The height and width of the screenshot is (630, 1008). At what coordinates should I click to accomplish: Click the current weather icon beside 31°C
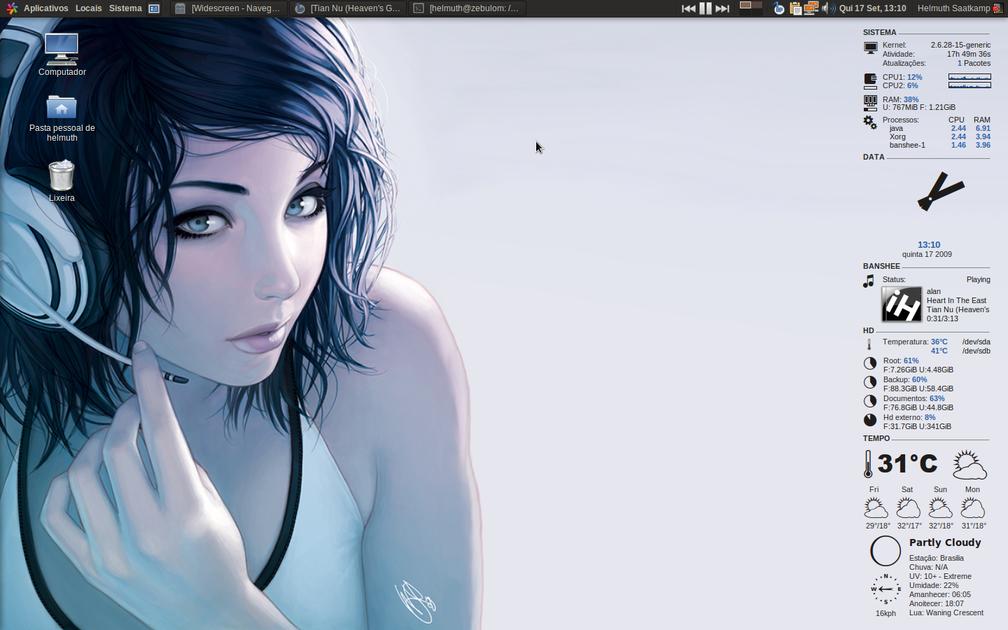tap(969, 464)
